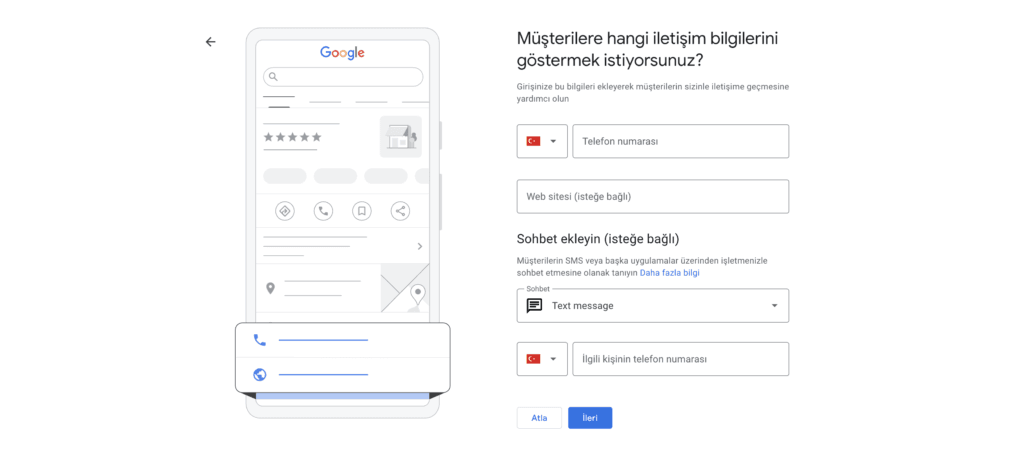1024x450 pixels.
Task: Click the share icon in phone mockup
Action: (400, 210)
